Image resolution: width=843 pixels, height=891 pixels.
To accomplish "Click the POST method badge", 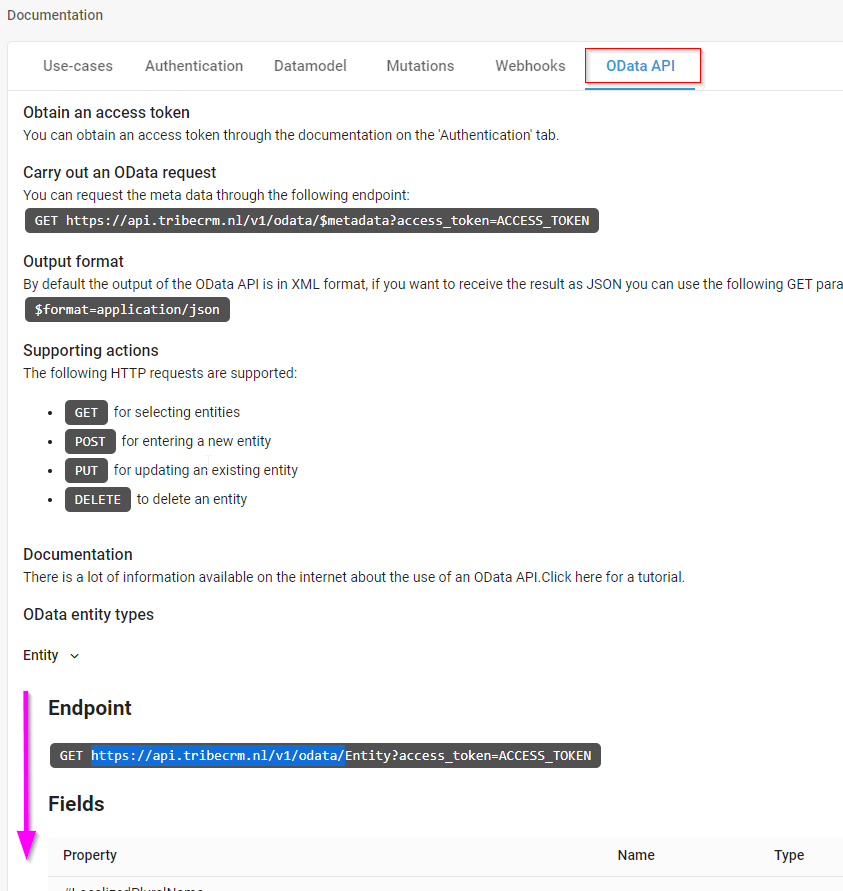I will (90, 441).
